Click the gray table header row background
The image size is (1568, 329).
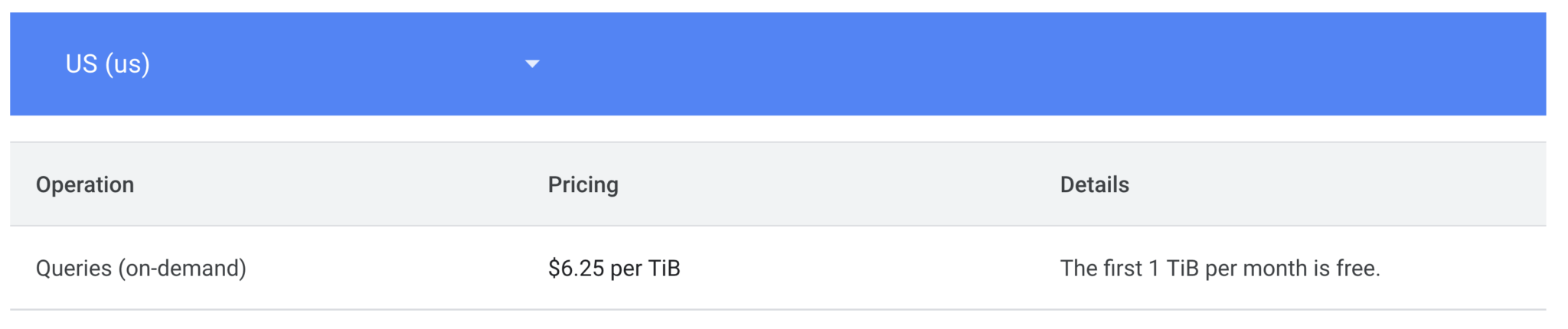point(778,184)
